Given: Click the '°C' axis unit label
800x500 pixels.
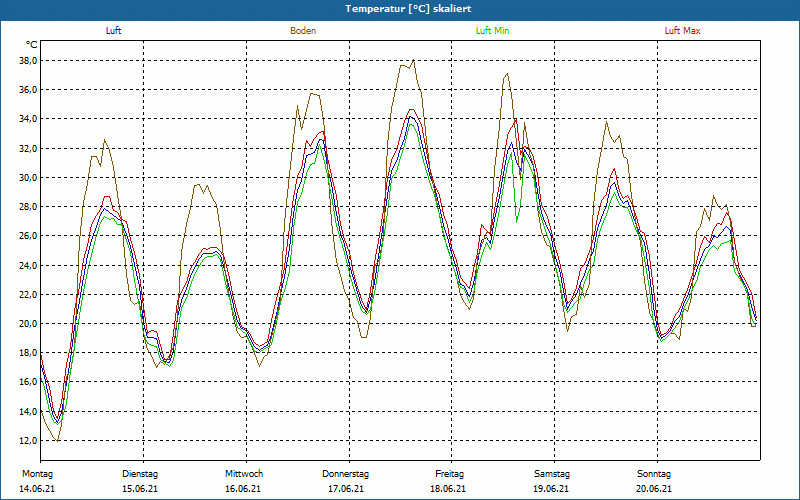Looking at the screenshot, I should [32, 45].
